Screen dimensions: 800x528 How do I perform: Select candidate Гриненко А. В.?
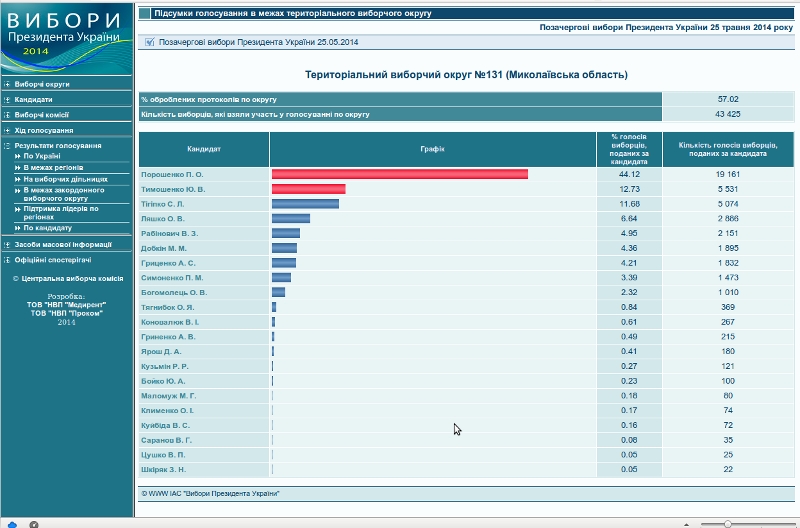(x=168, y=337)
